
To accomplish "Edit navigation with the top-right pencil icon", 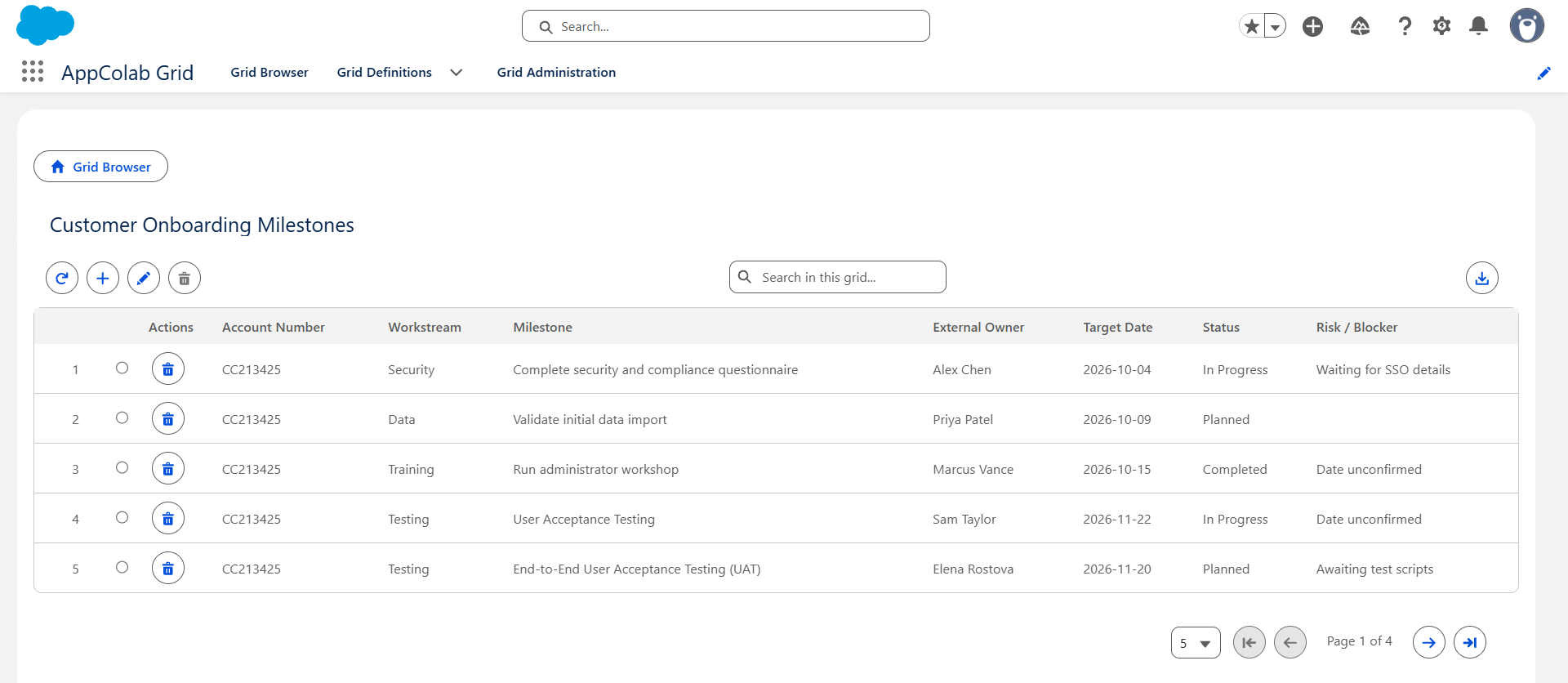I will 1544,74.
